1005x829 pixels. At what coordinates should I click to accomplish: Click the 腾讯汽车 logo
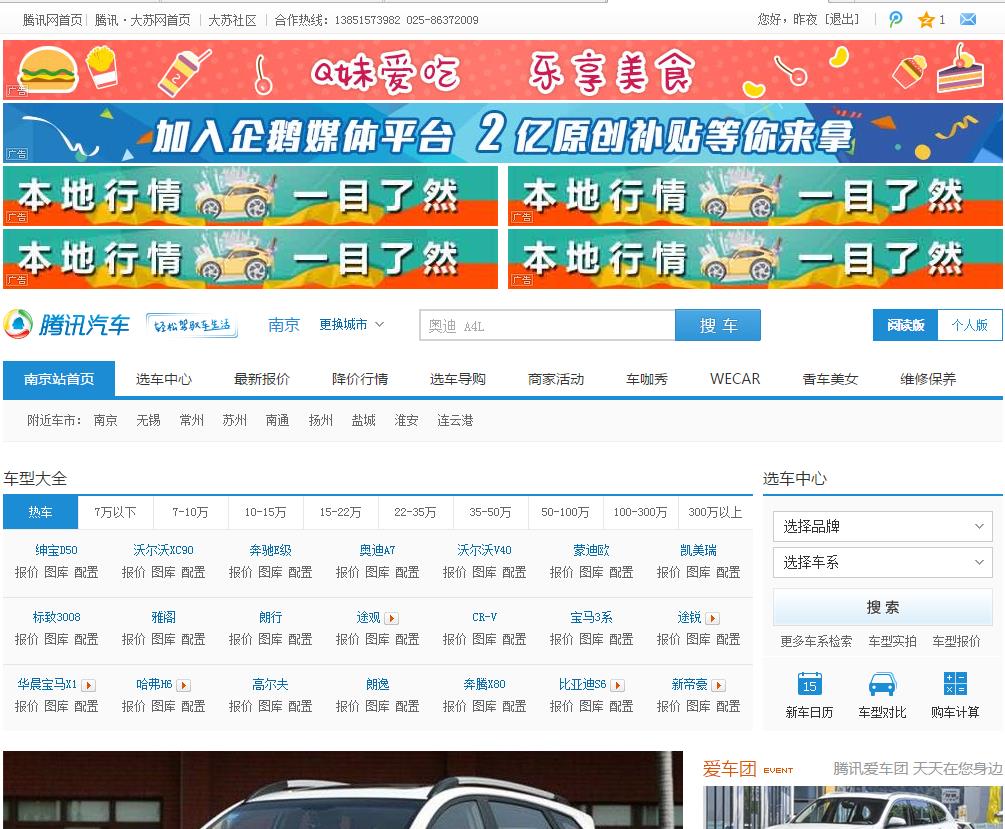(x=67, y=324)
